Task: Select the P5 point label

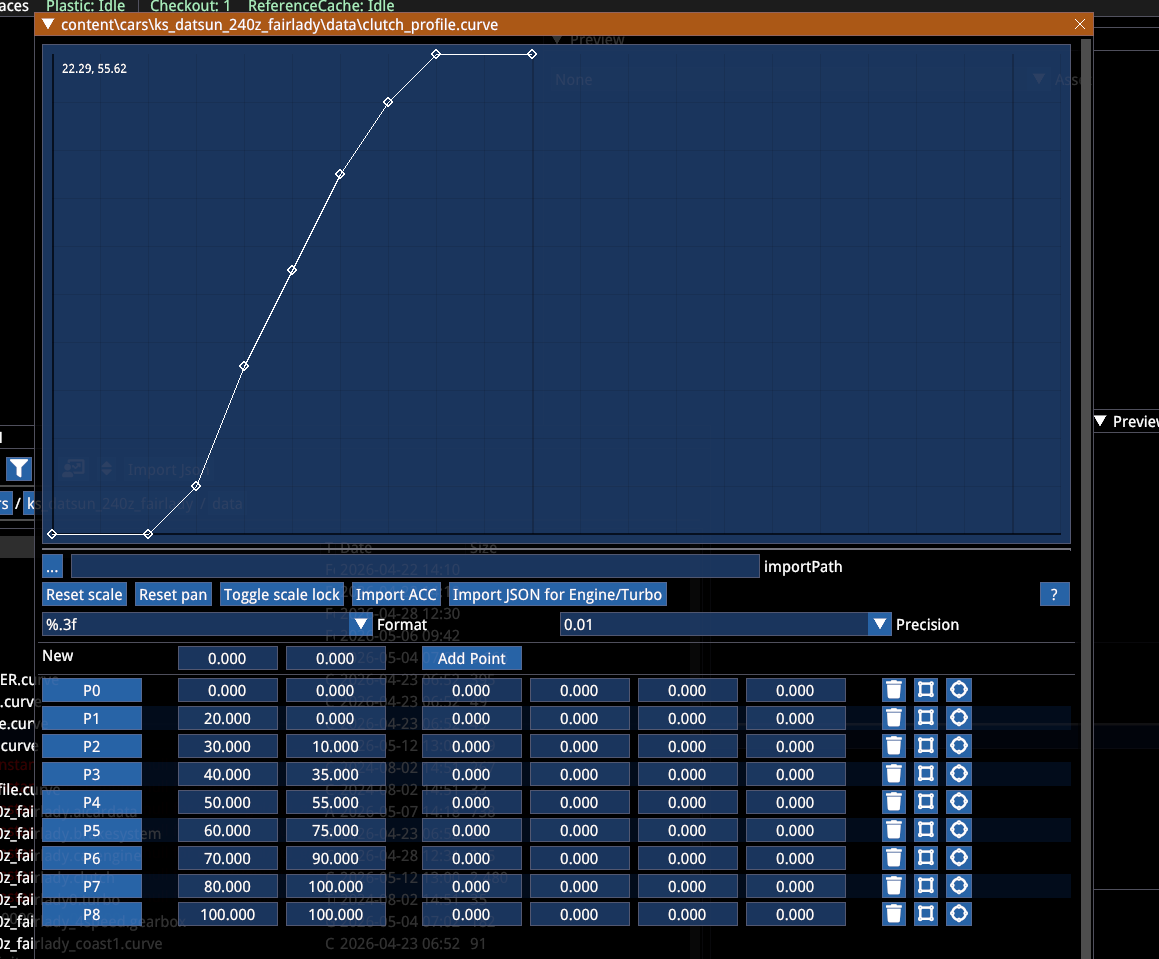Action: pos(92,830)
